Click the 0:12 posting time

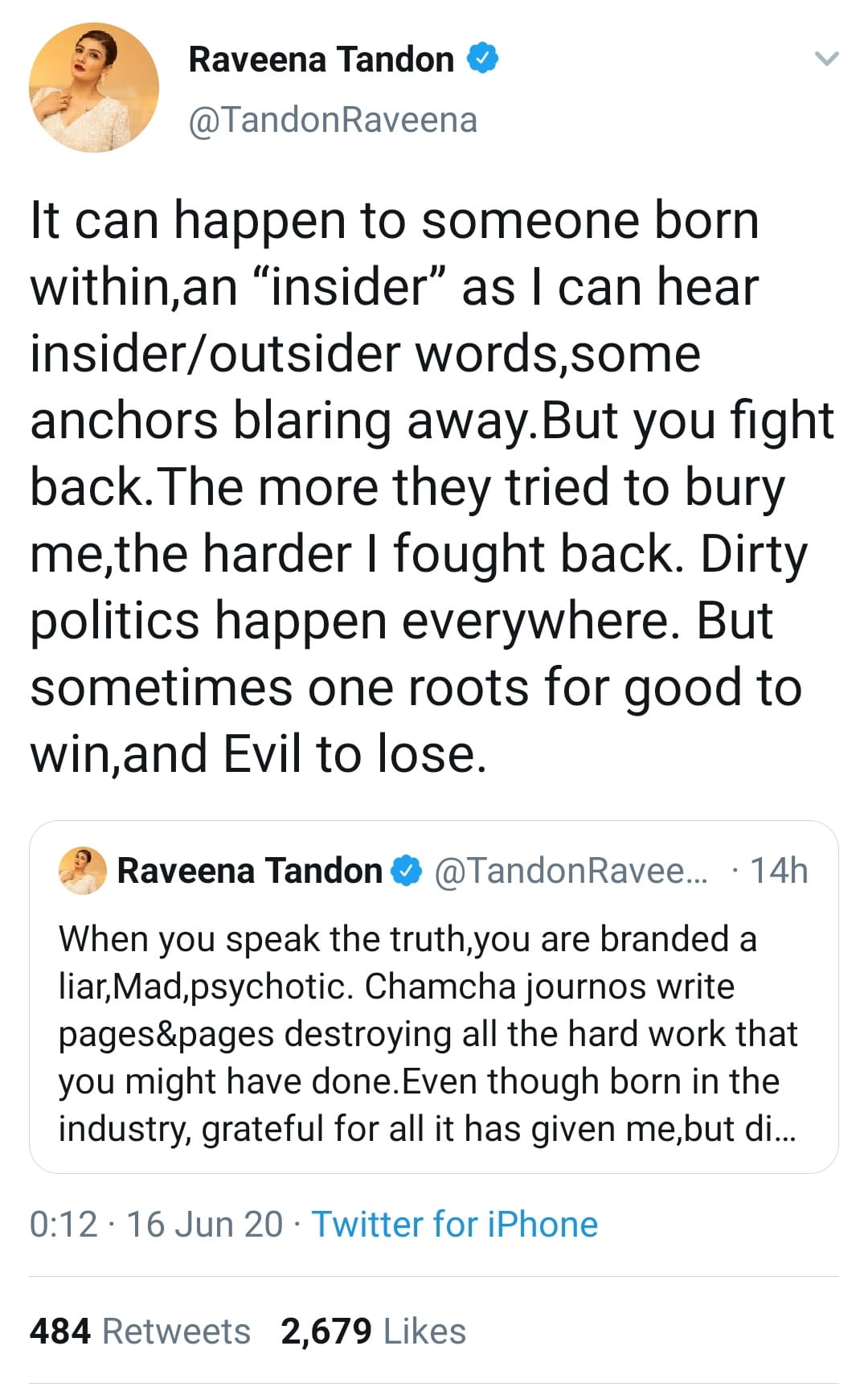pos(63,1225)
